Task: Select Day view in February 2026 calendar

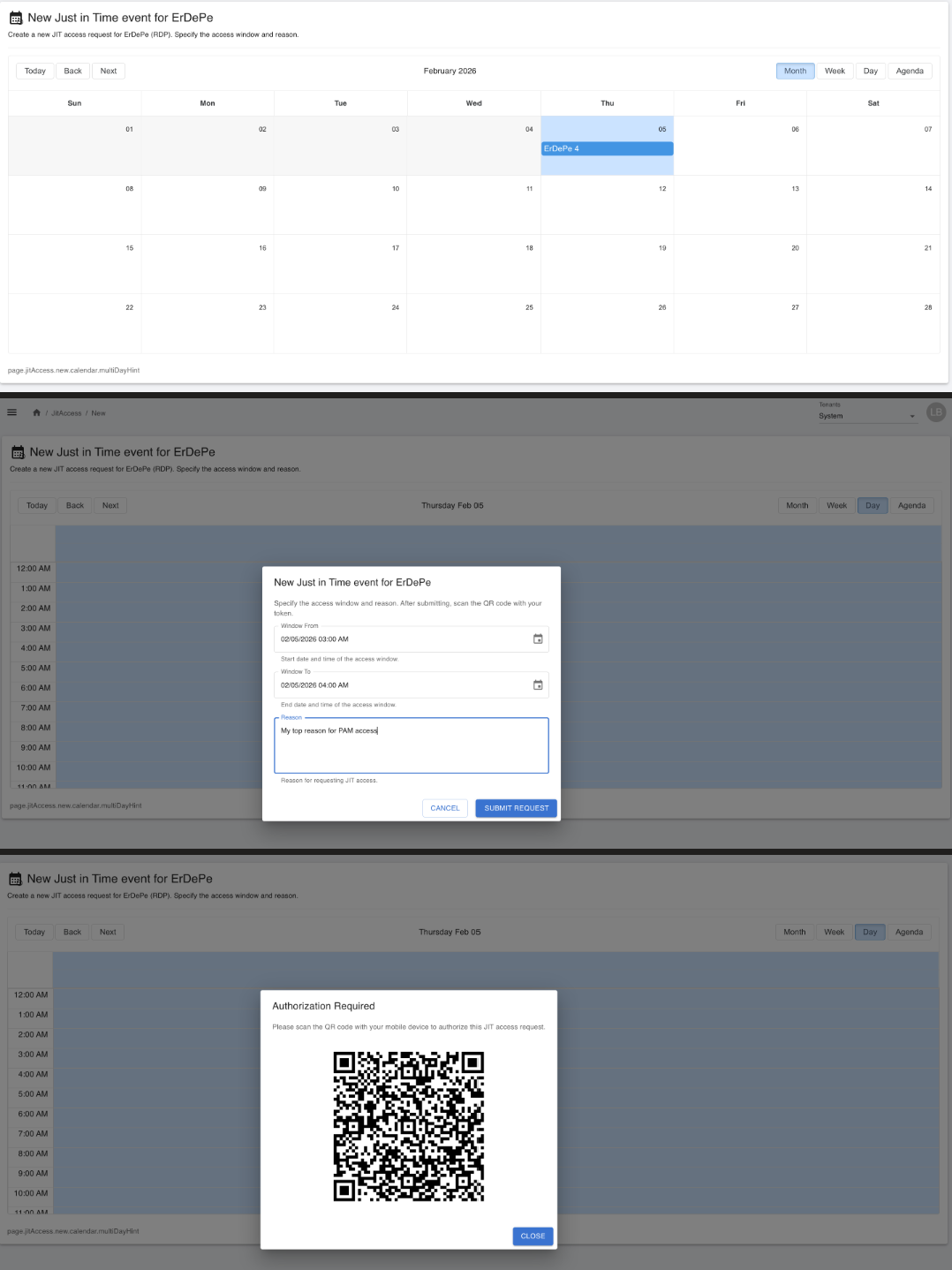Action: (x=870, y=72)
